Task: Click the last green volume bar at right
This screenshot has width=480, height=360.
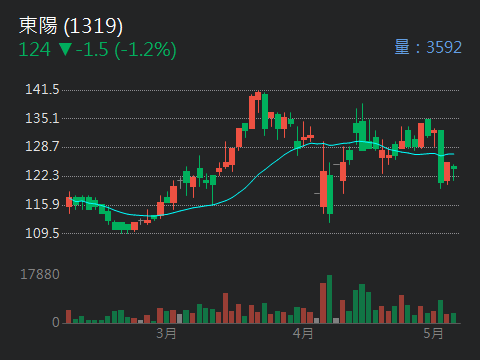Action: click(x=453, y=318)
